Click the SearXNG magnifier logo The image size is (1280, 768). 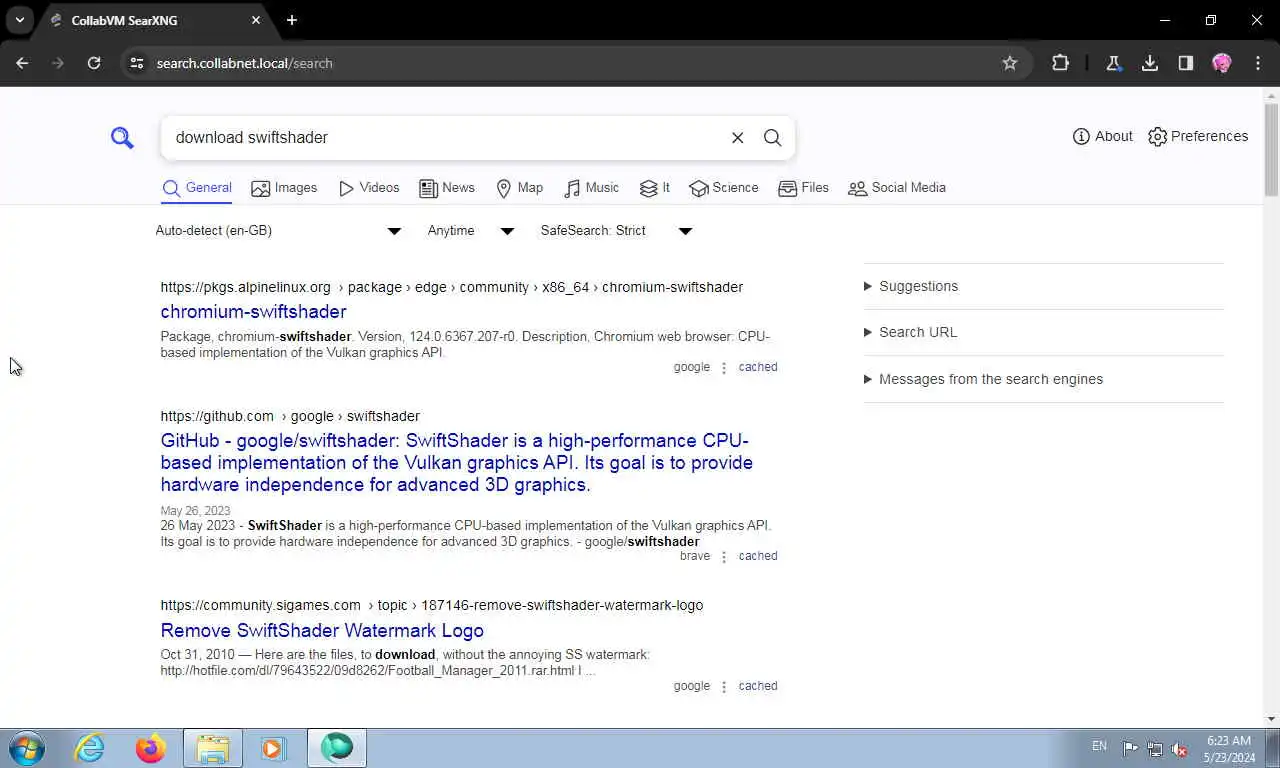pos(122,137)
